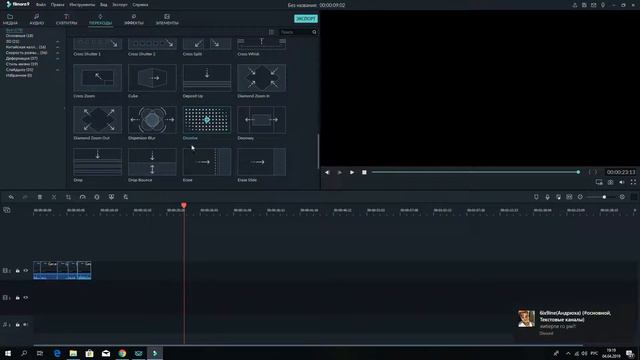Switch to the Элементы elements tab
640x360 pixels.
(x=167, y=19)
